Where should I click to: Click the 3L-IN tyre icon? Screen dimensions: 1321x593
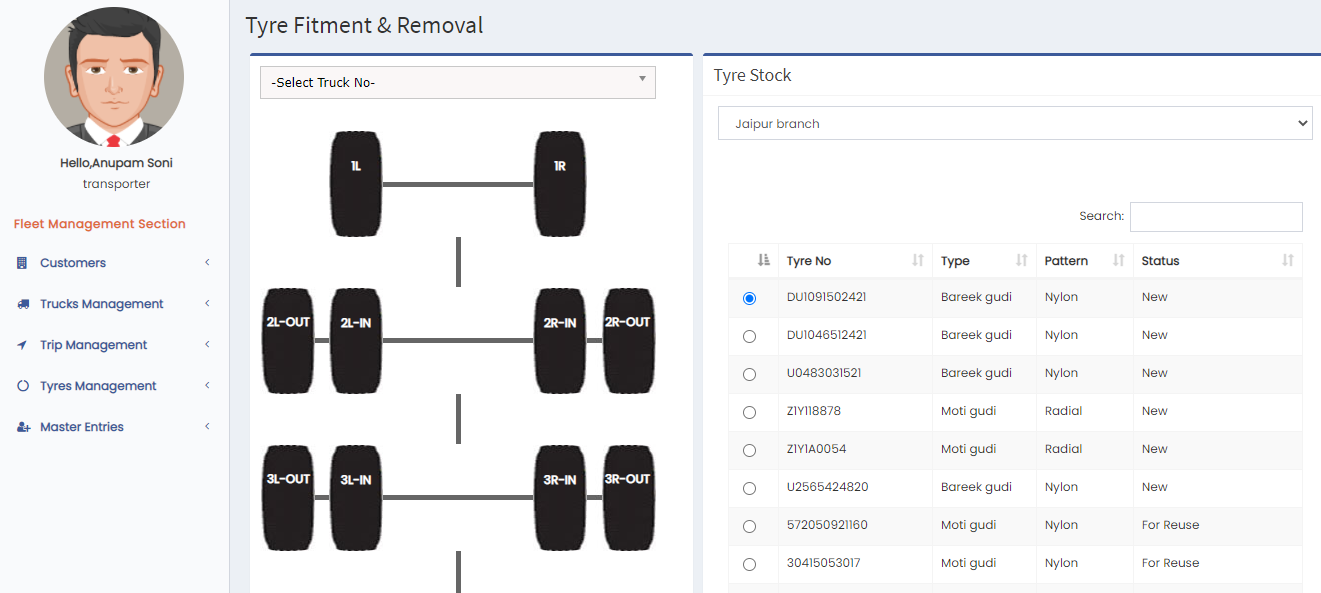click(356, 498)
